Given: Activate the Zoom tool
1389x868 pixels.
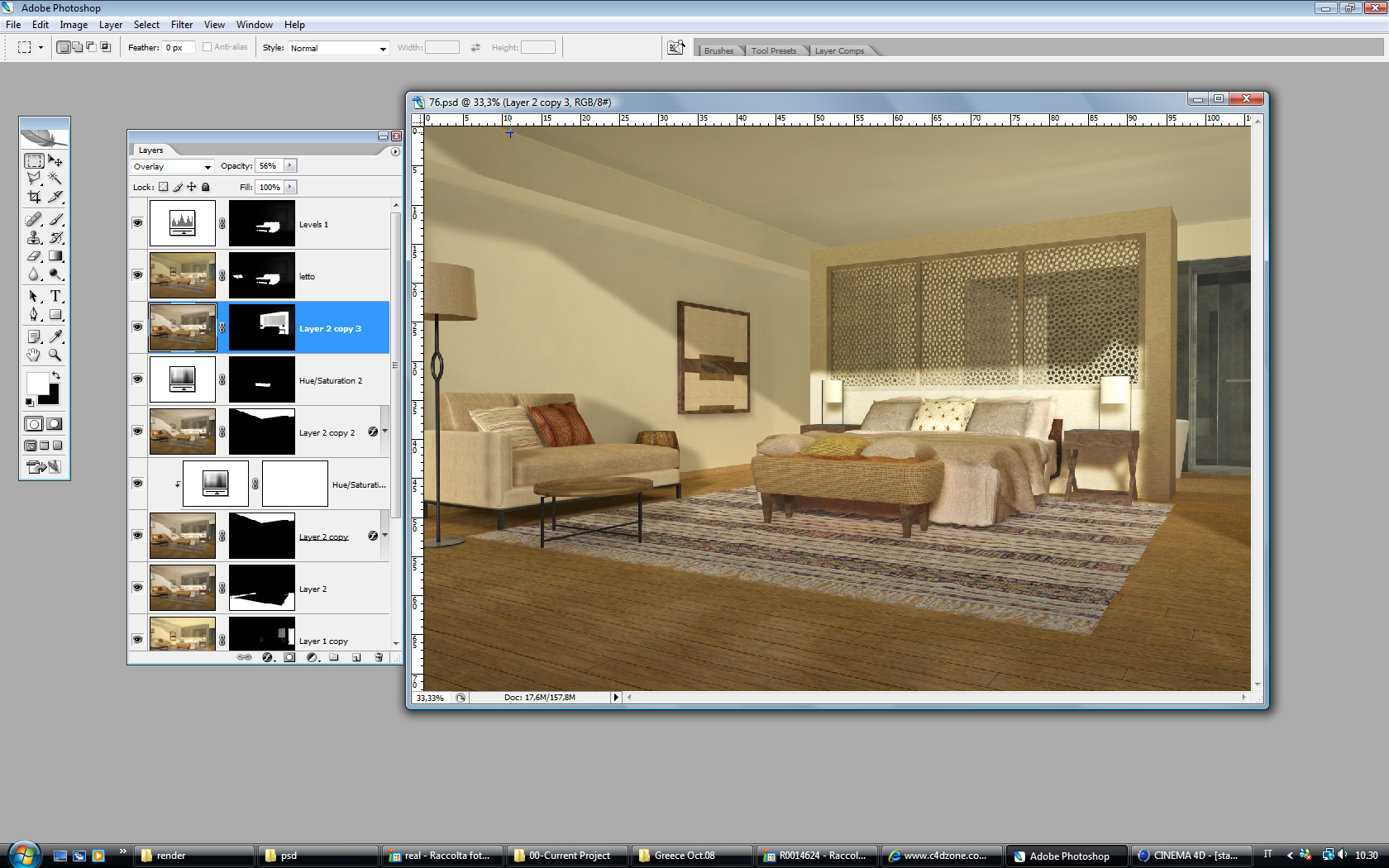Looking at the screenshot, I should click(55, 355).
